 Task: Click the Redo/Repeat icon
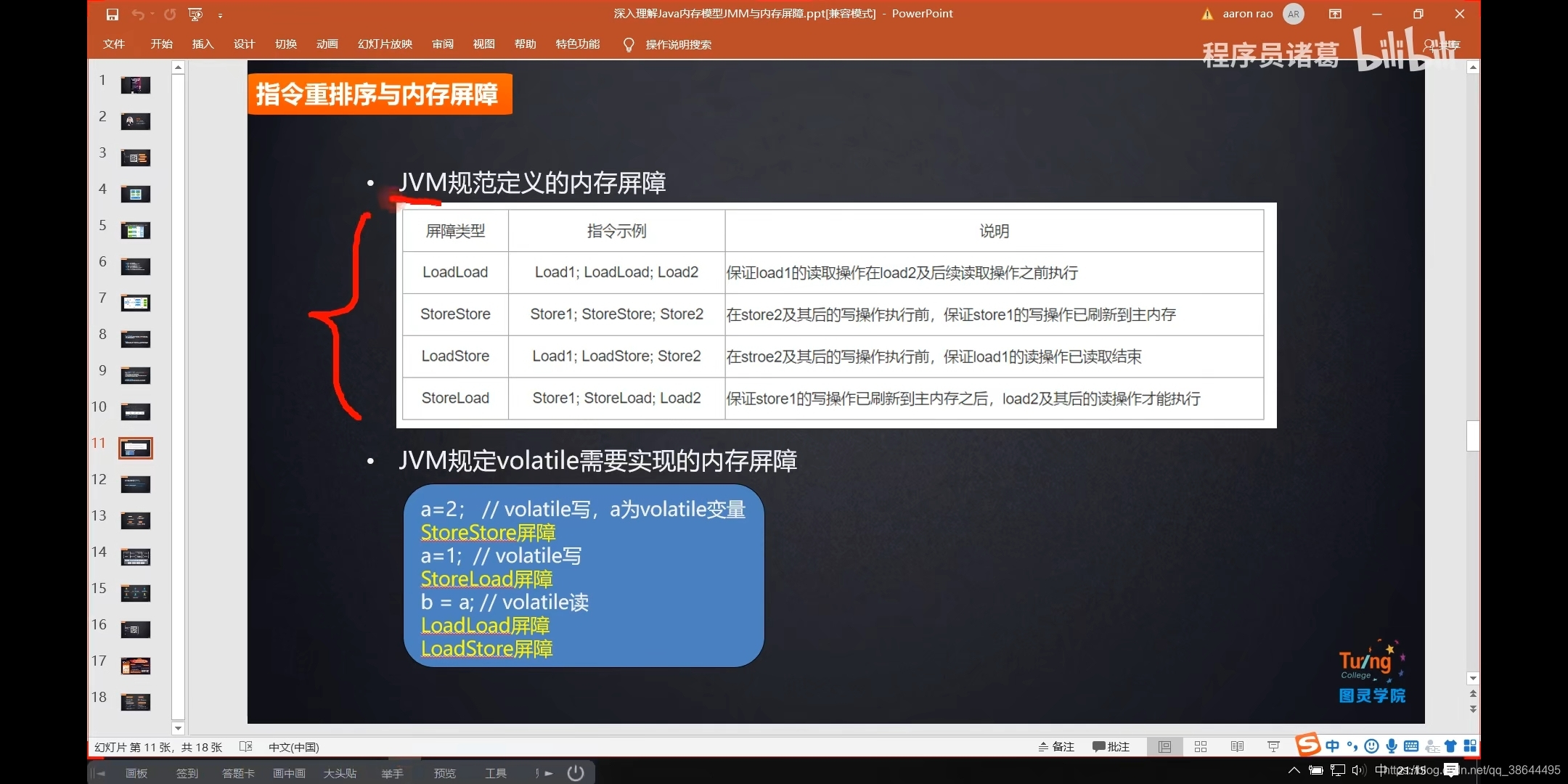point(169,14)
